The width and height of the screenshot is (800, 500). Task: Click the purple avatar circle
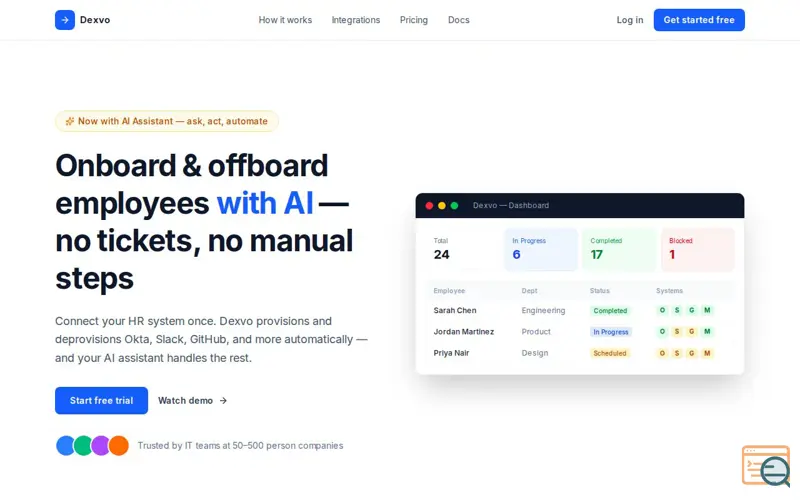pyautogui.click(x=101, y=445)
